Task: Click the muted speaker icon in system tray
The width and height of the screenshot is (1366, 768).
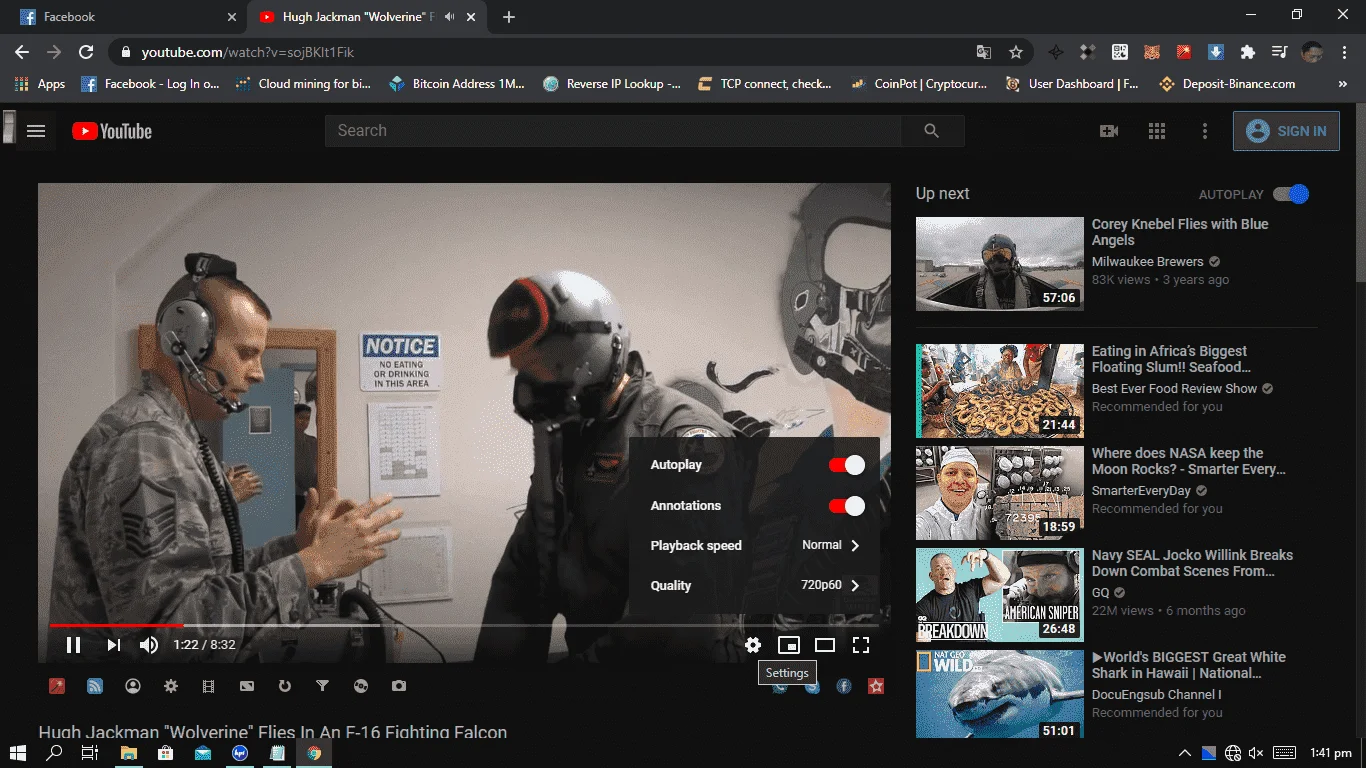Action: (x=1257, y=753)
